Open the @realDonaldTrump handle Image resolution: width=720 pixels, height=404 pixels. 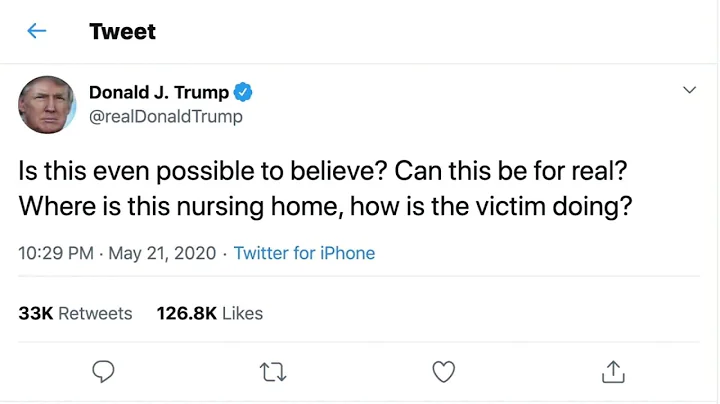pyautogui.click(x=165, y=117)
